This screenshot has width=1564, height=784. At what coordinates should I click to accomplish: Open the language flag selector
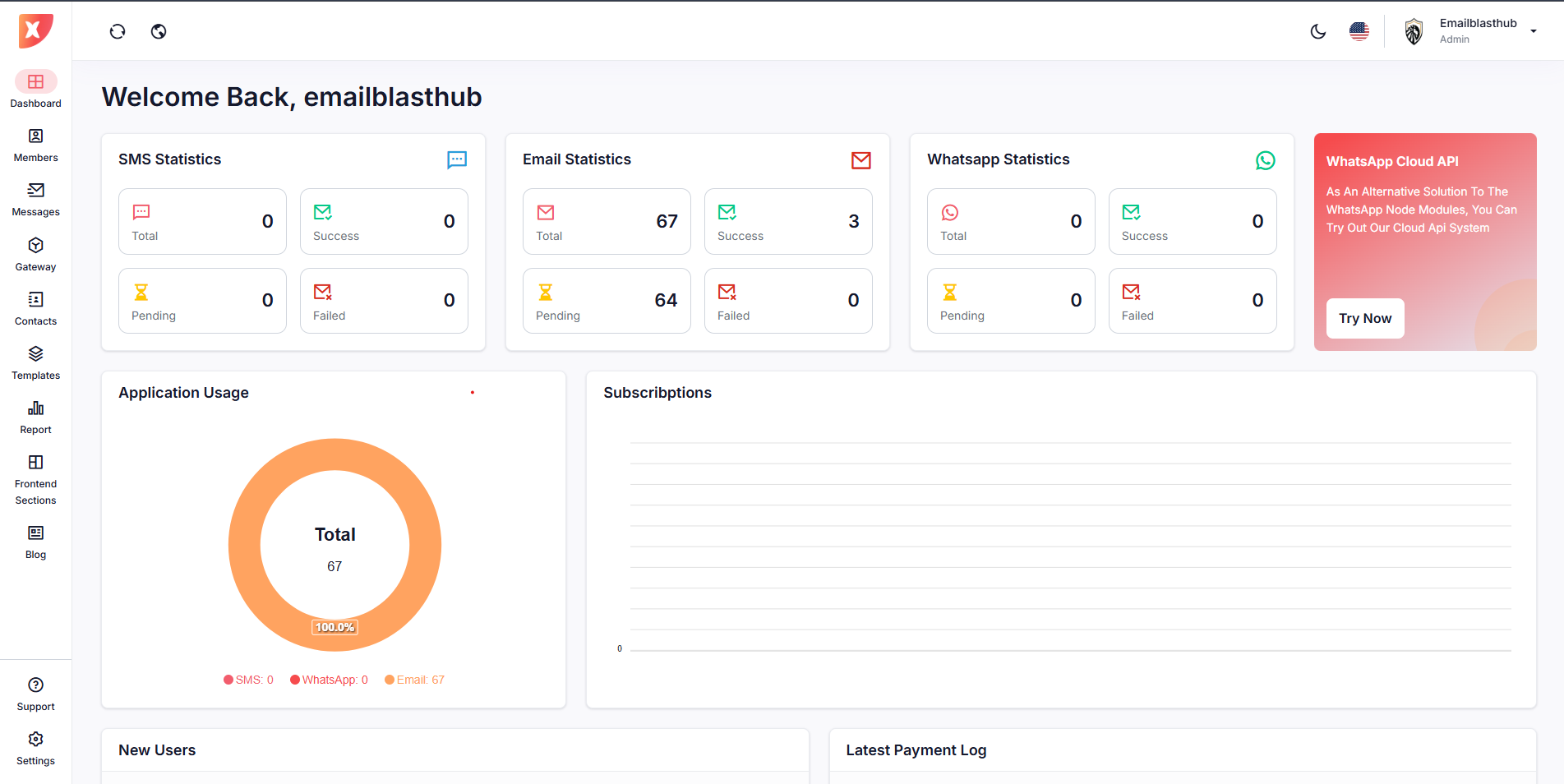coord(1359,31)
